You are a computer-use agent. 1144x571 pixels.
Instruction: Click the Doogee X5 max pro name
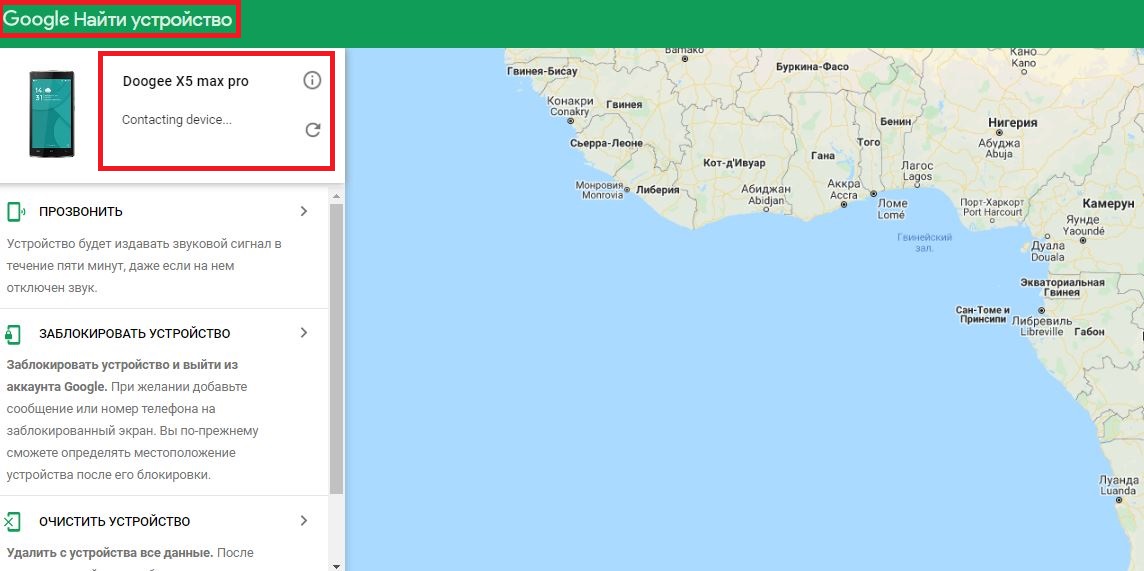point(185,81)
